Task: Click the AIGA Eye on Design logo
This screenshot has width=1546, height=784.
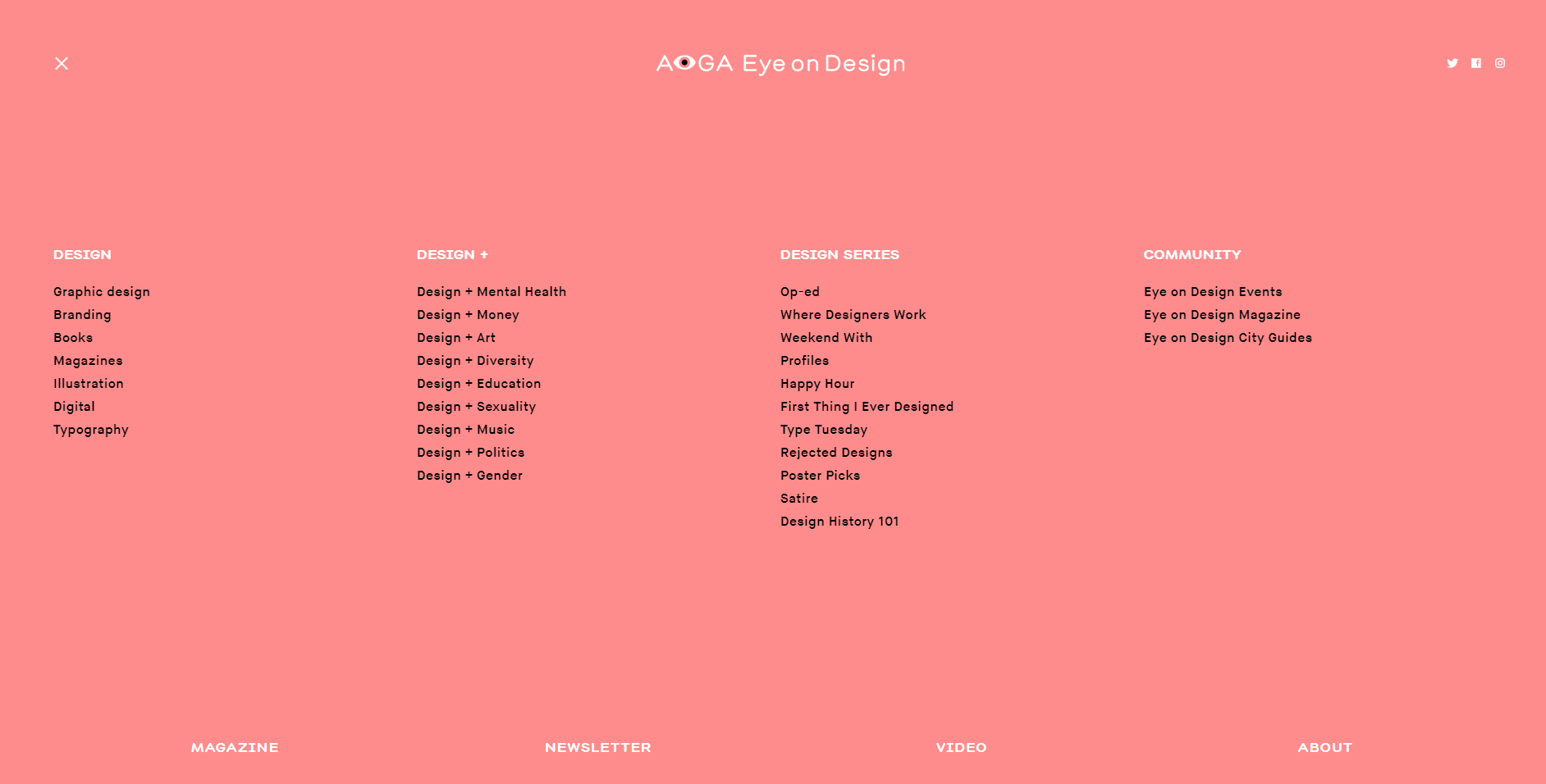Action: (780, 63)
